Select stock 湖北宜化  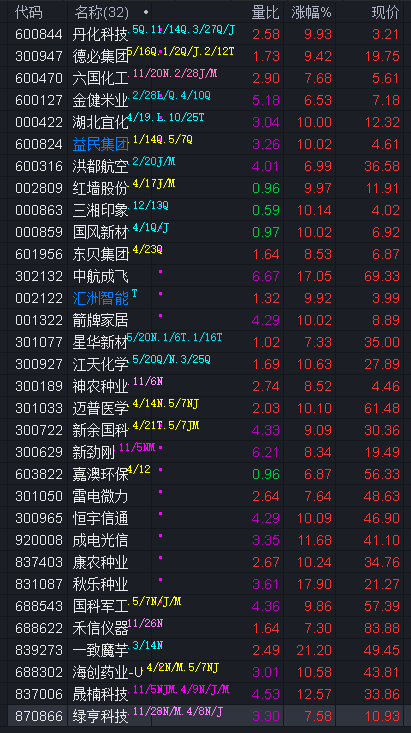click(101, 122)
